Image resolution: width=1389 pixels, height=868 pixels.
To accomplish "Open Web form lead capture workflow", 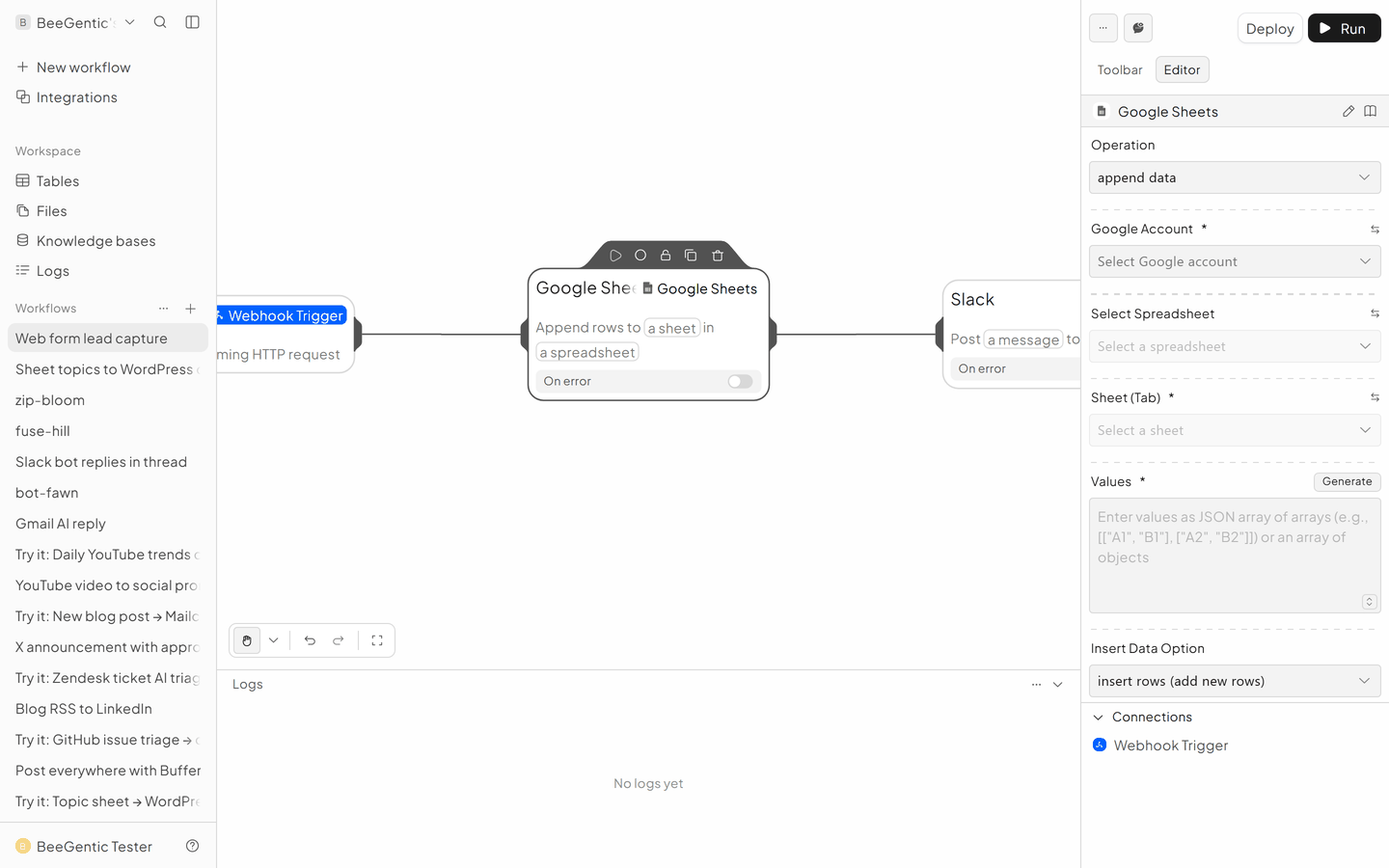I will pyautogui.click(x=108, y=339).
